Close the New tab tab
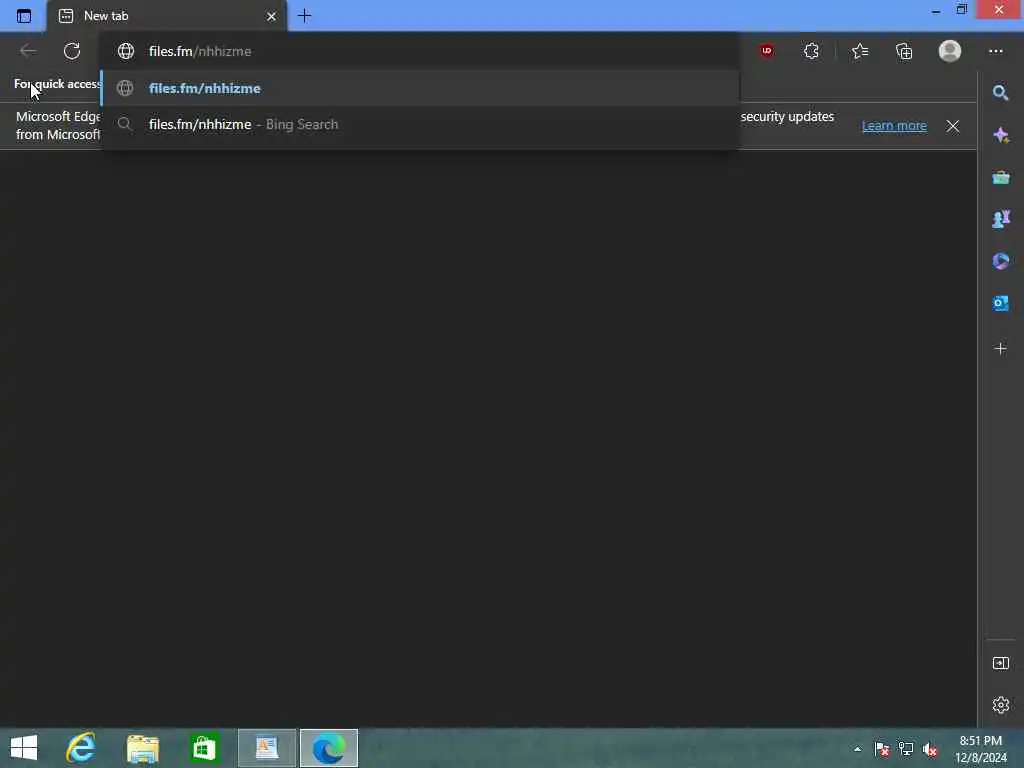1024x768 pixels. (271, 16)
